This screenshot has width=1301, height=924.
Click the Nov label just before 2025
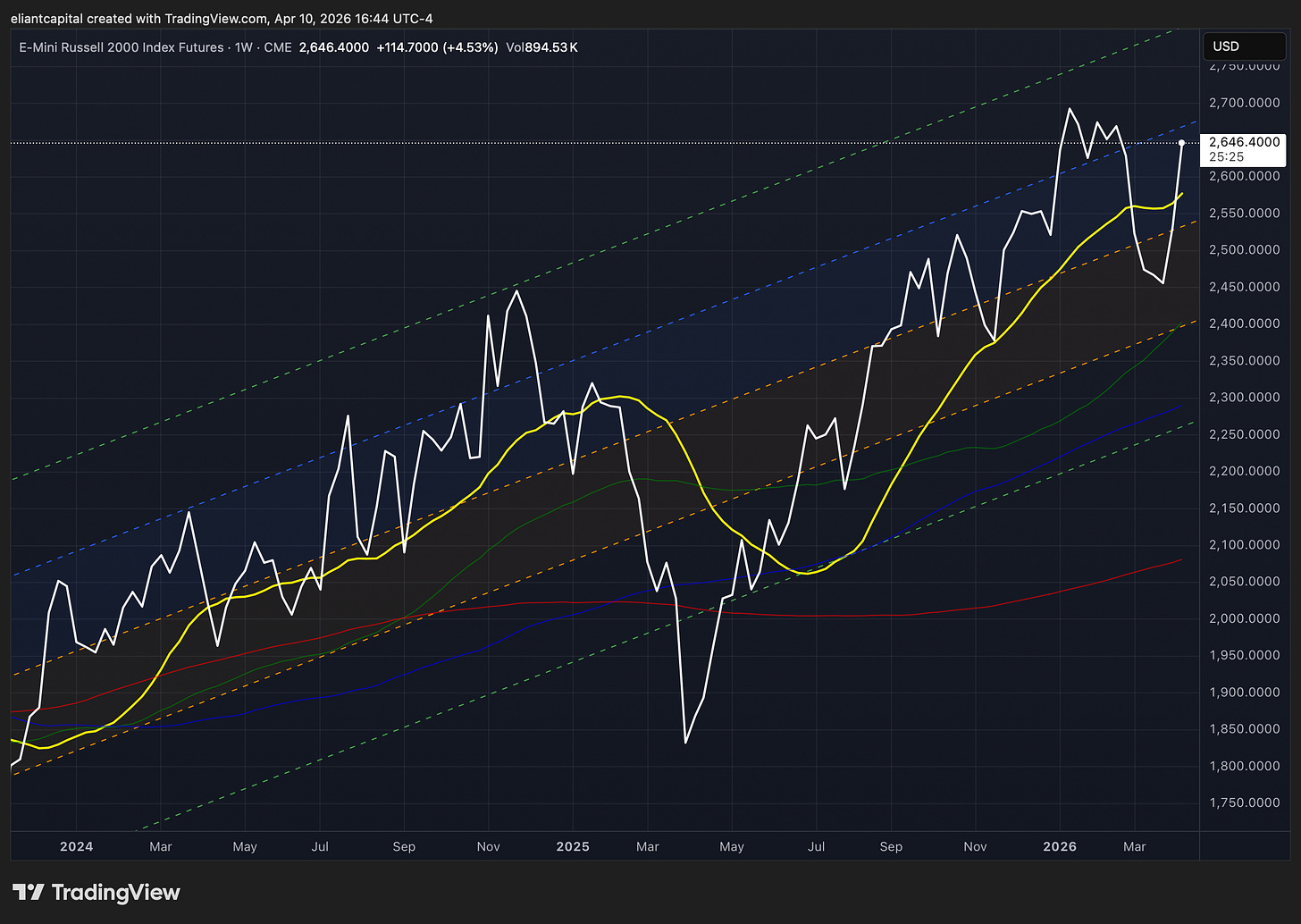(x=489, y=846)
